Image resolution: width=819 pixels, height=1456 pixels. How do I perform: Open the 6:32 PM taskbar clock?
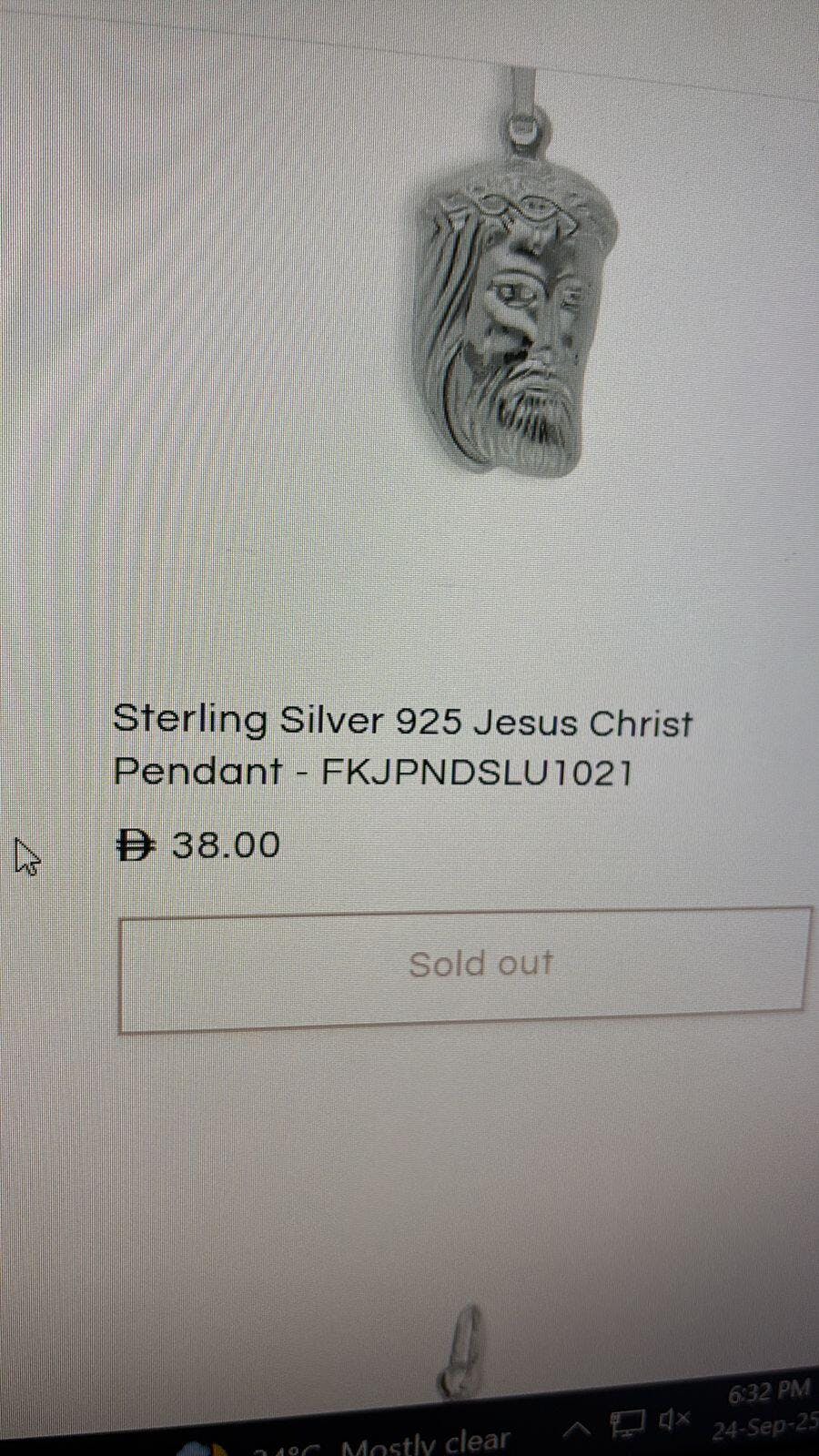click(769, 1391)
